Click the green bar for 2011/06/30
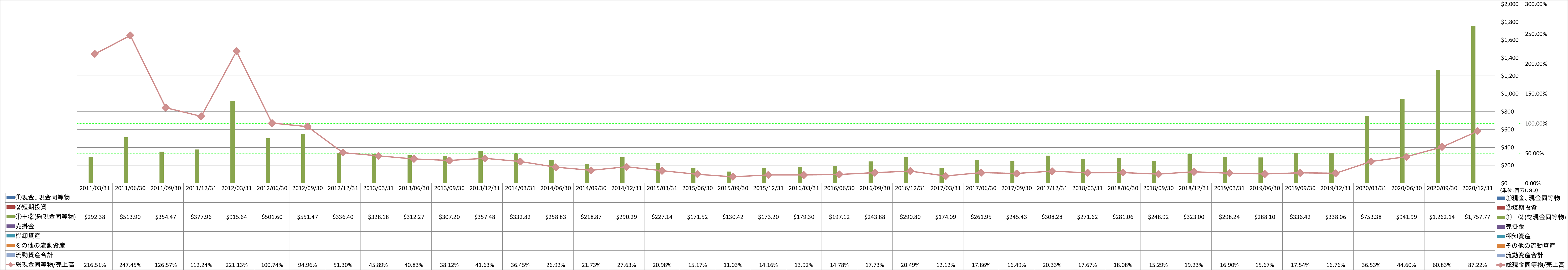Image resolution: width=1568 pixels, height=270 pixels. pyautogui.click(x=126, y=160)
